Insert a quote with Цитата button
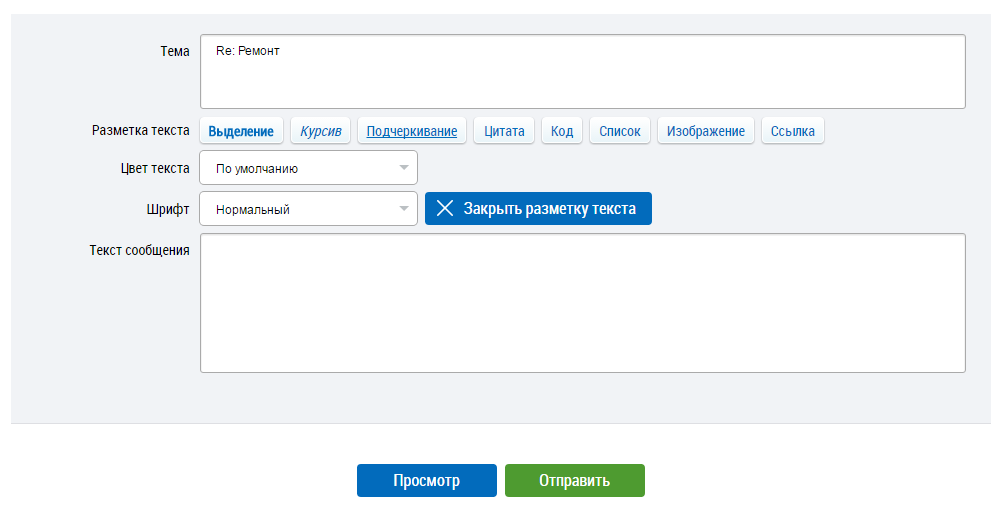 tap(504, 131)
